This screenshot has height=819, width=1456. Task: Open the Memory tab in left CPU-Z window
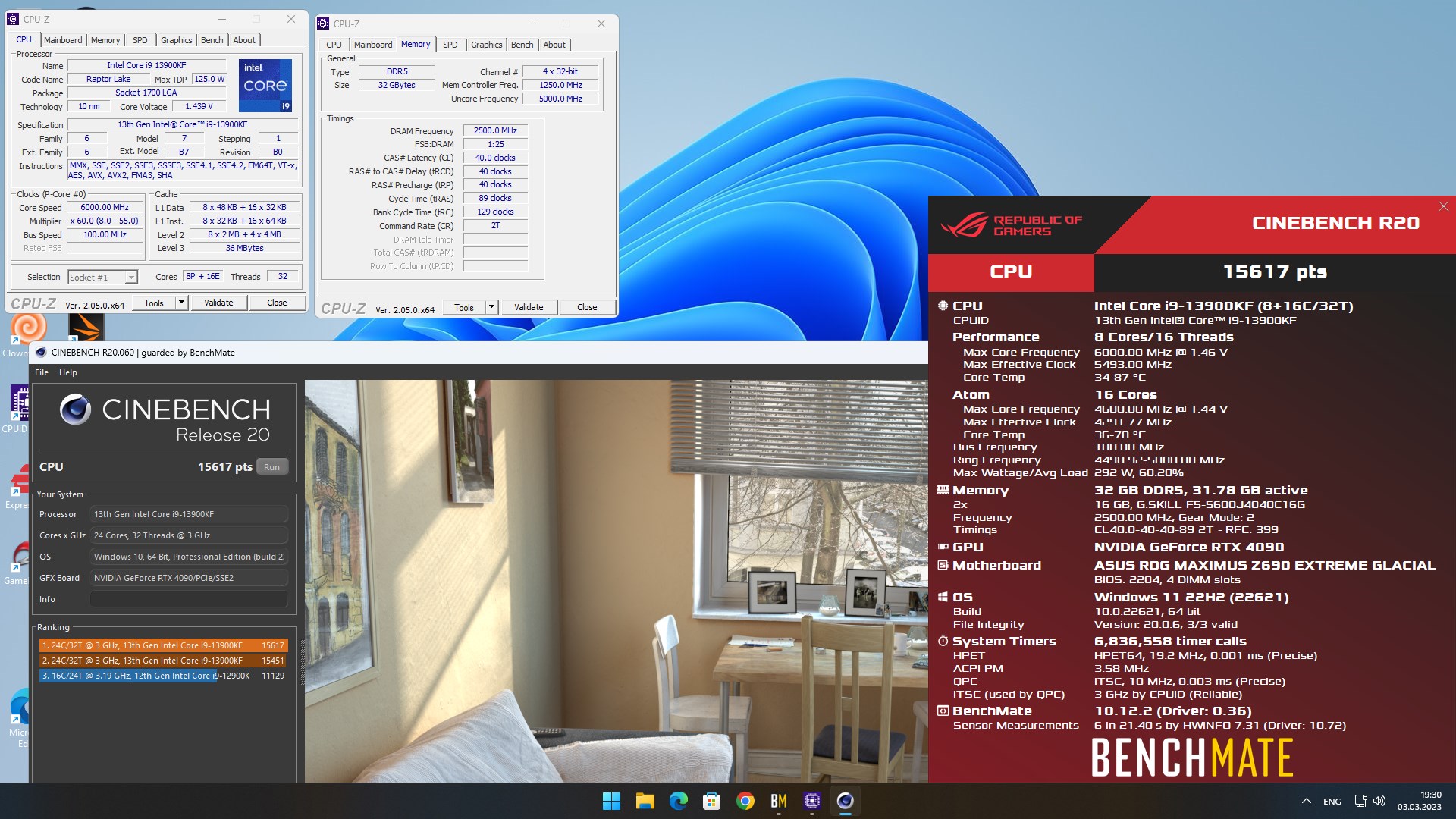tap(105, 40)
